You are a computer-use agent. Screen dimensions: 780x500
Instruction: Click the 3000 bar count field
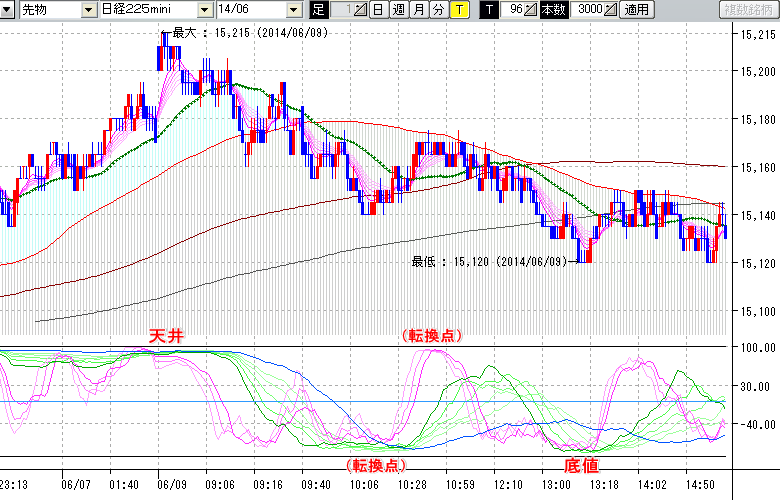588,10
